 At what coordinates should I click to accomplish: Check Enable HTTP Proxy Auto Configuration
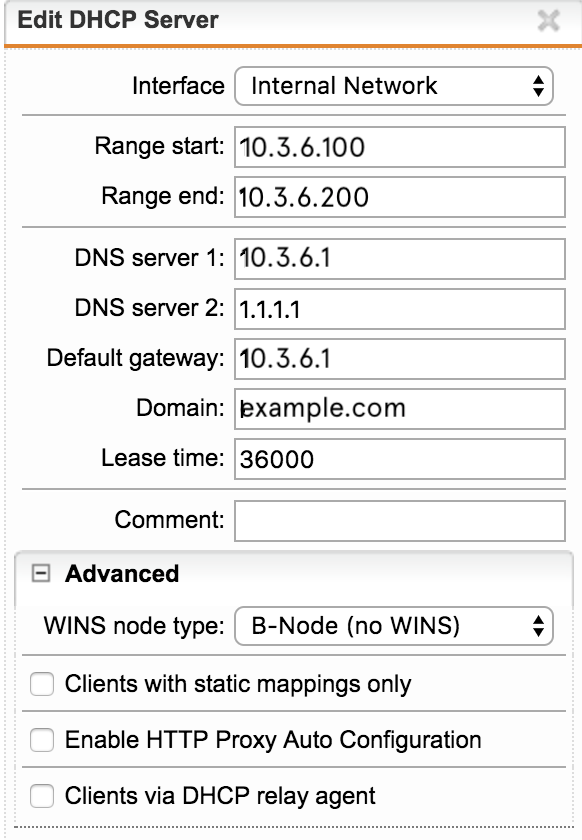pos(42,740)
